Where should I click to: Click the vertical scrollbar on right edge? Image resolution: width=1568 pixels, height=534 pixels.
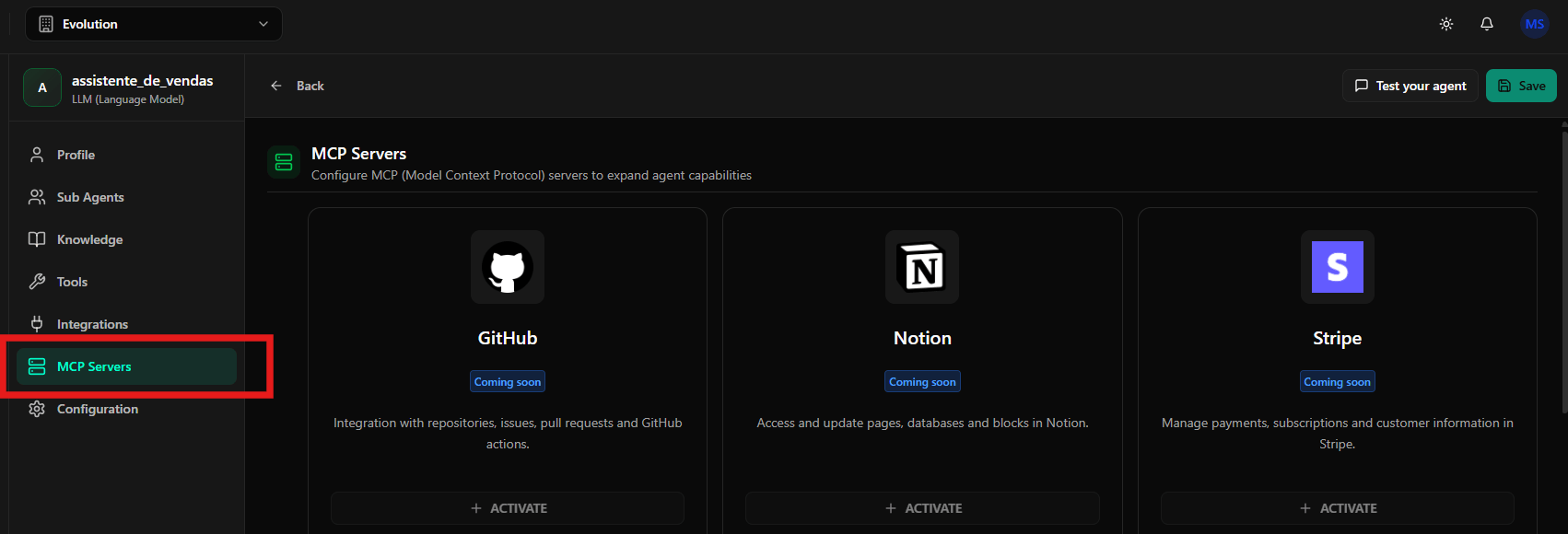pyautogui.click(x=1564, y=272)
